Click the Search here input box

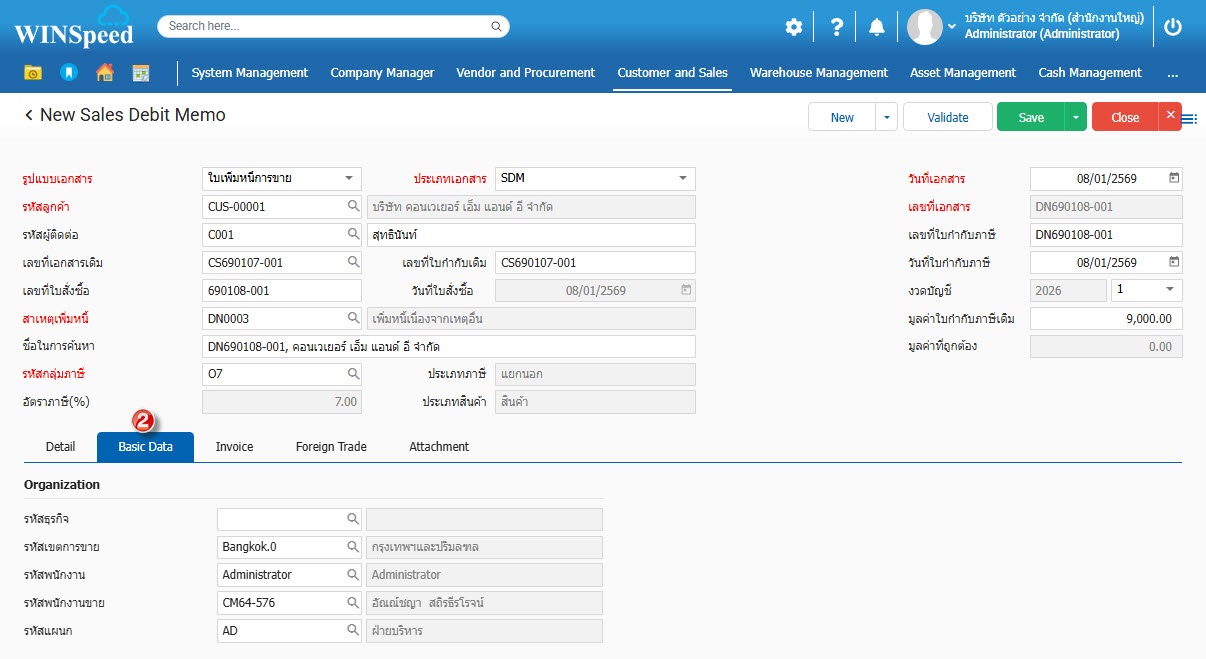333,26
